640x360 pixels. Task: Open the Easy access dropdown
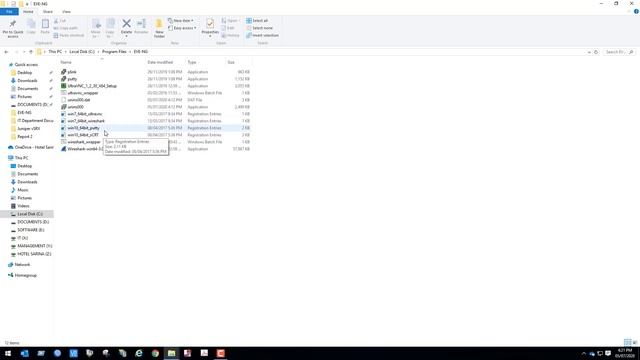[x=182, y=28]
